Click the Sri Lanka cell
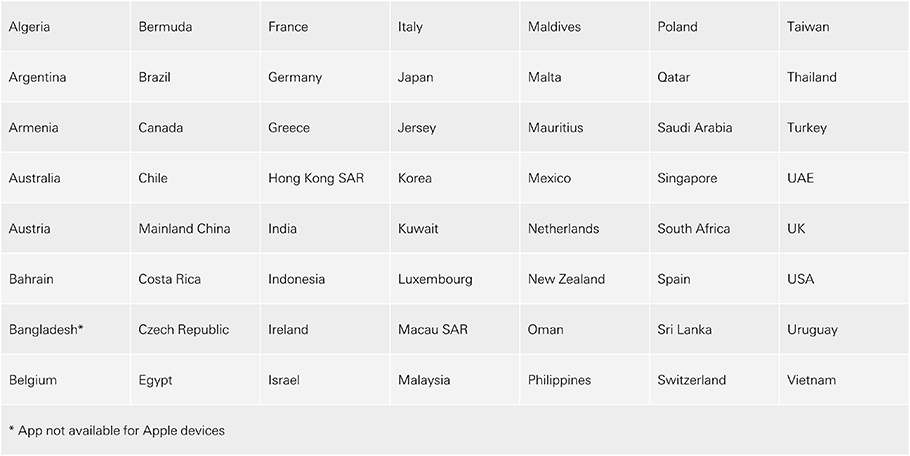910x456 pixels. (x=684, y=330)
